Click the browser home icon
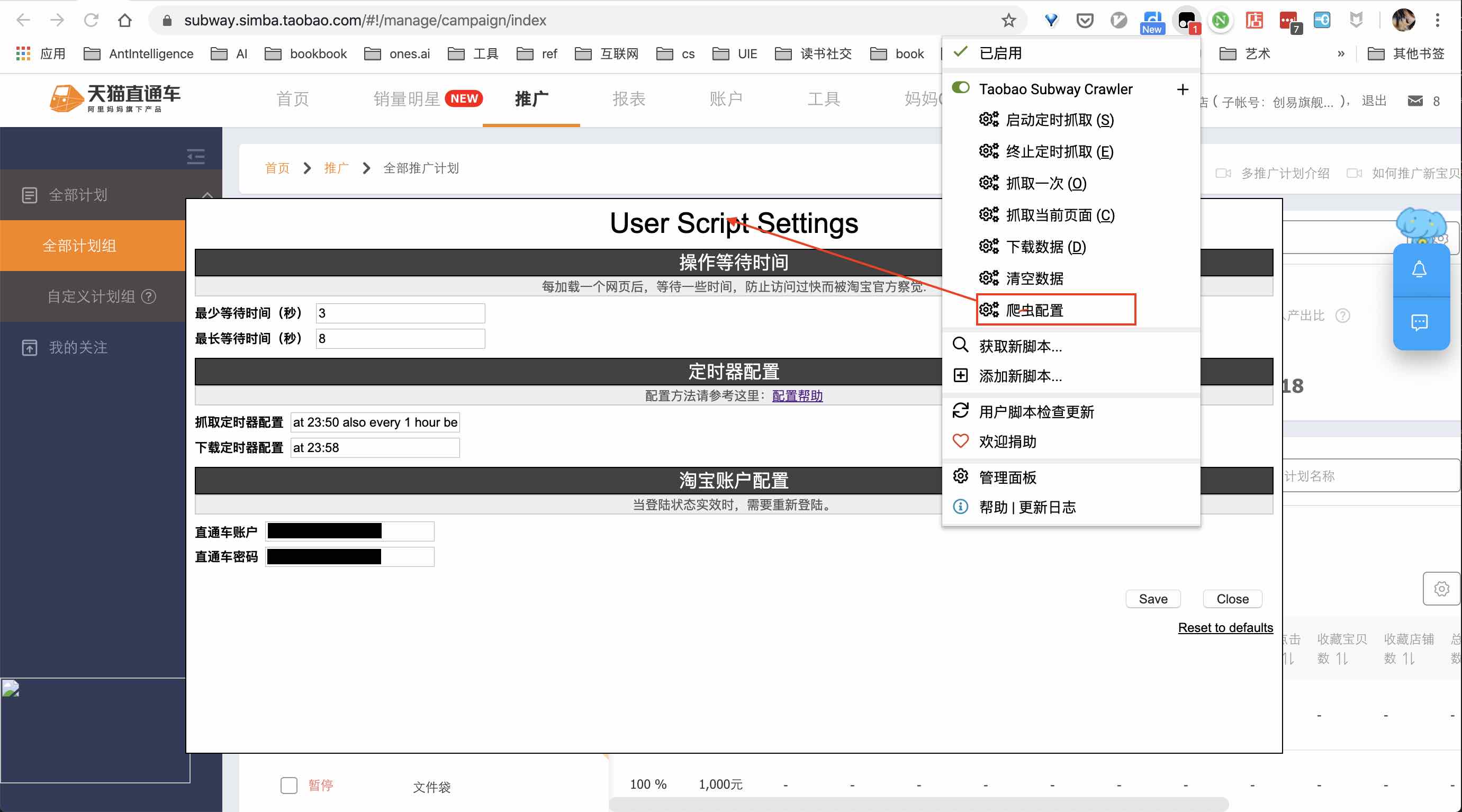Image resolution: width=1462 pixels, height=812 pixels. (125, 21)
